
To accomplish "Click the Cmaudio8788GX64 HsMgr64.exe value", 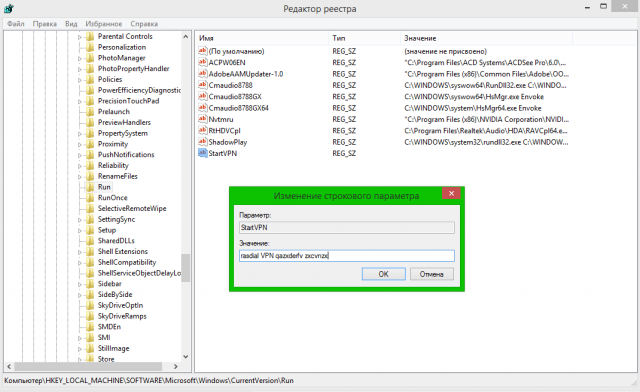I will click(473, 108).
